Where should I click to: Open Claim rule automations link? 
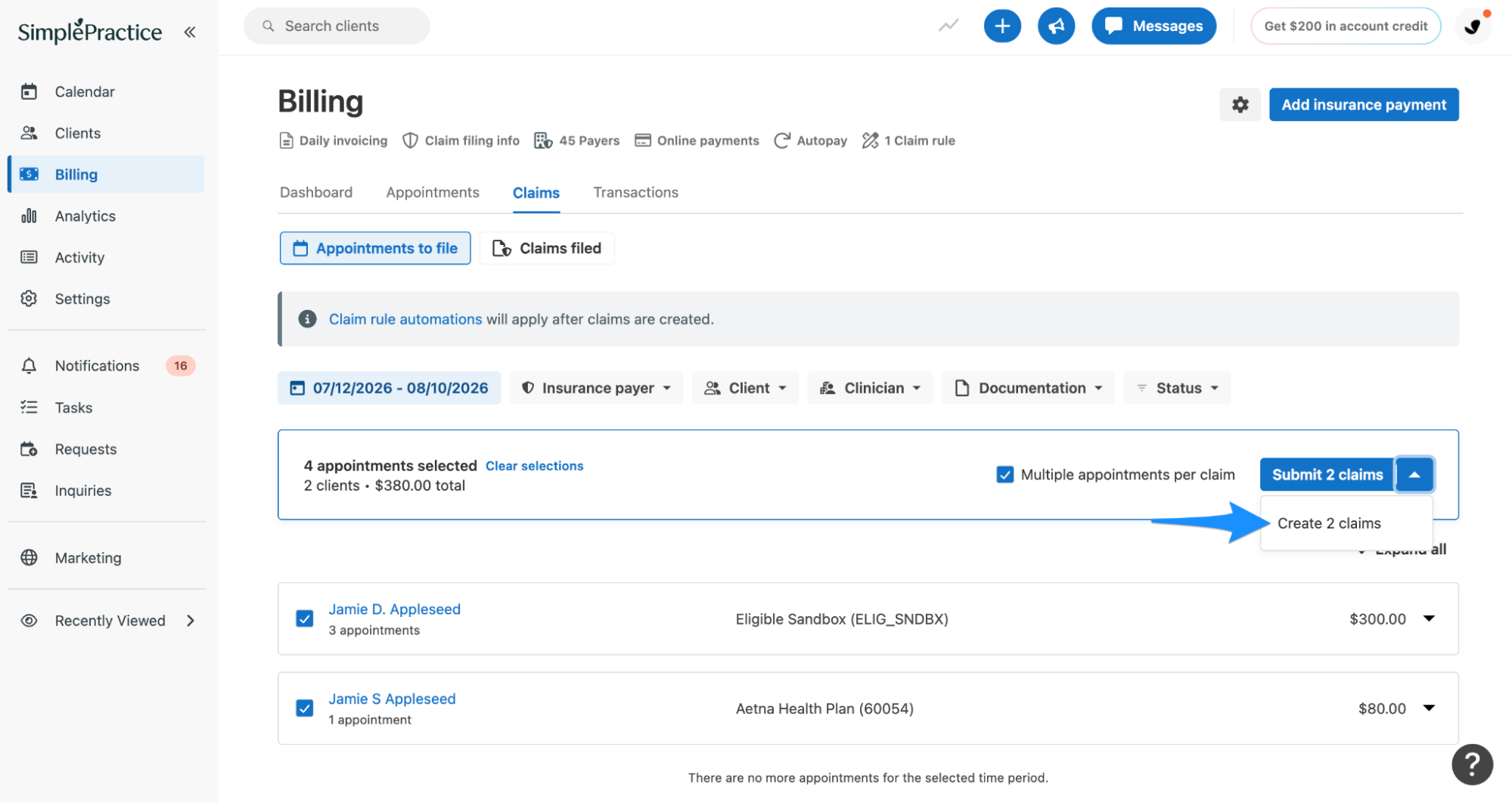pos(405,319)
